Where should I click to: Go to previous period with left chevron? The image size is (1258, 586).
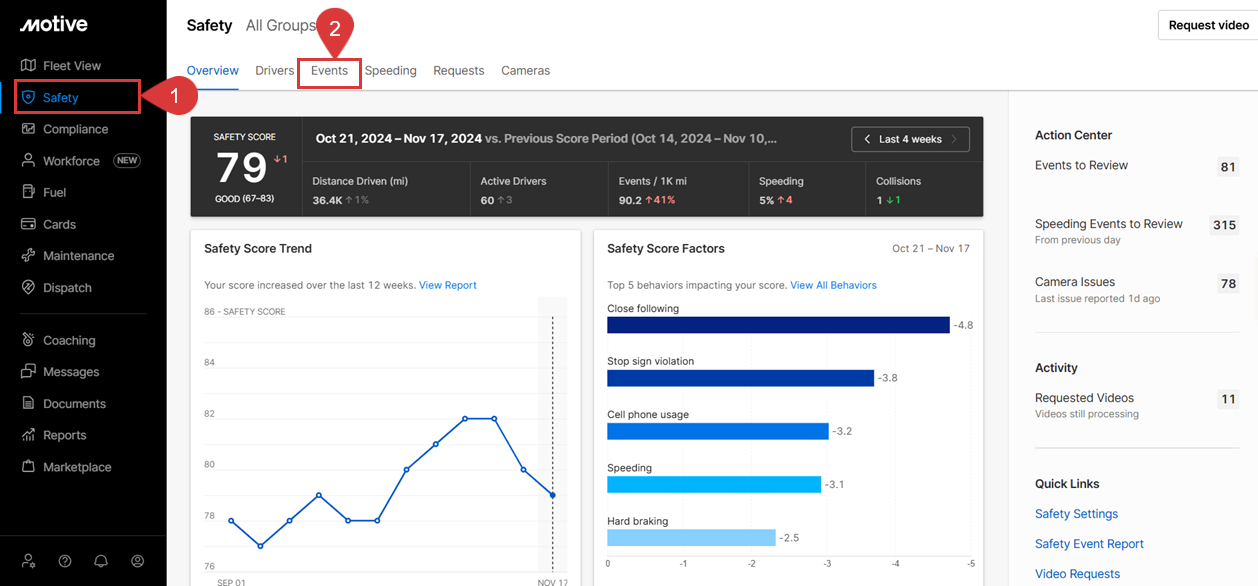point(867,139)
